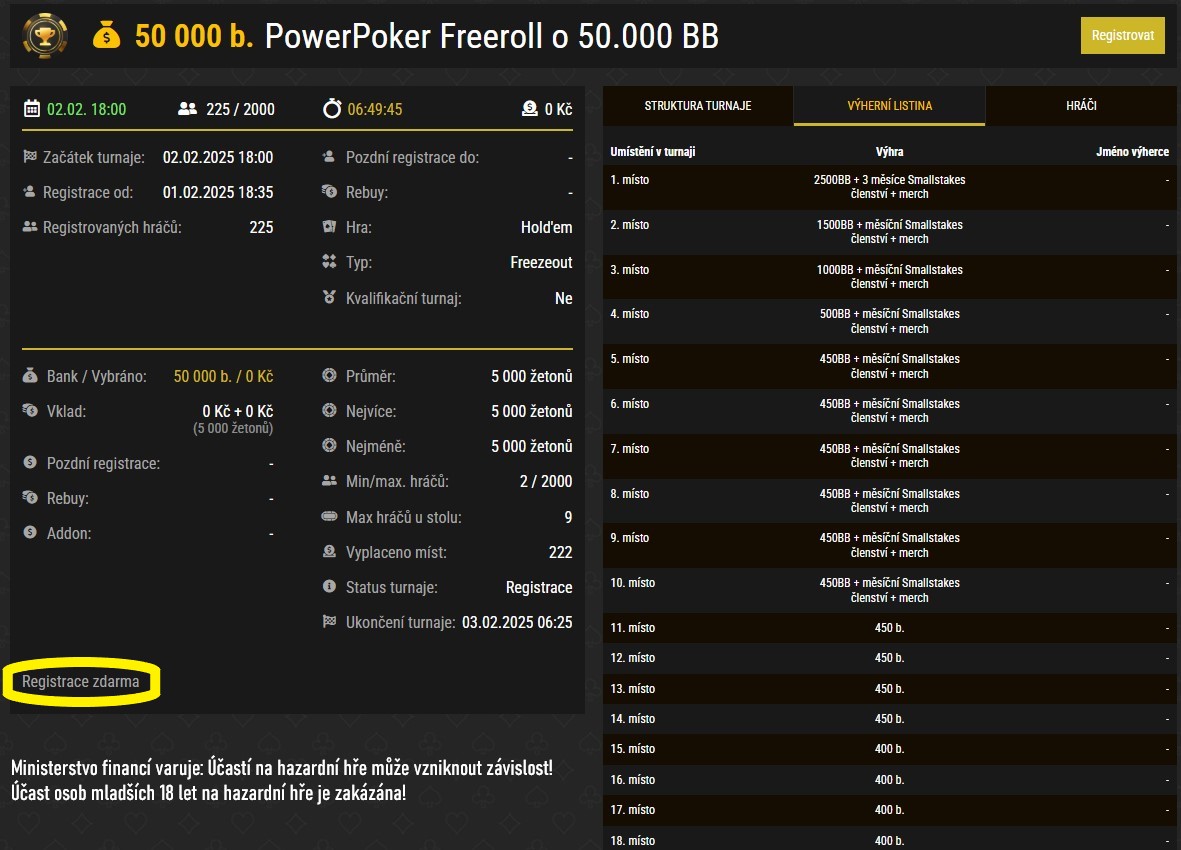This screenshot has width=1181, height=850.
Task: Click the coins icon beside right-column Rebuy
Action: 329,191
